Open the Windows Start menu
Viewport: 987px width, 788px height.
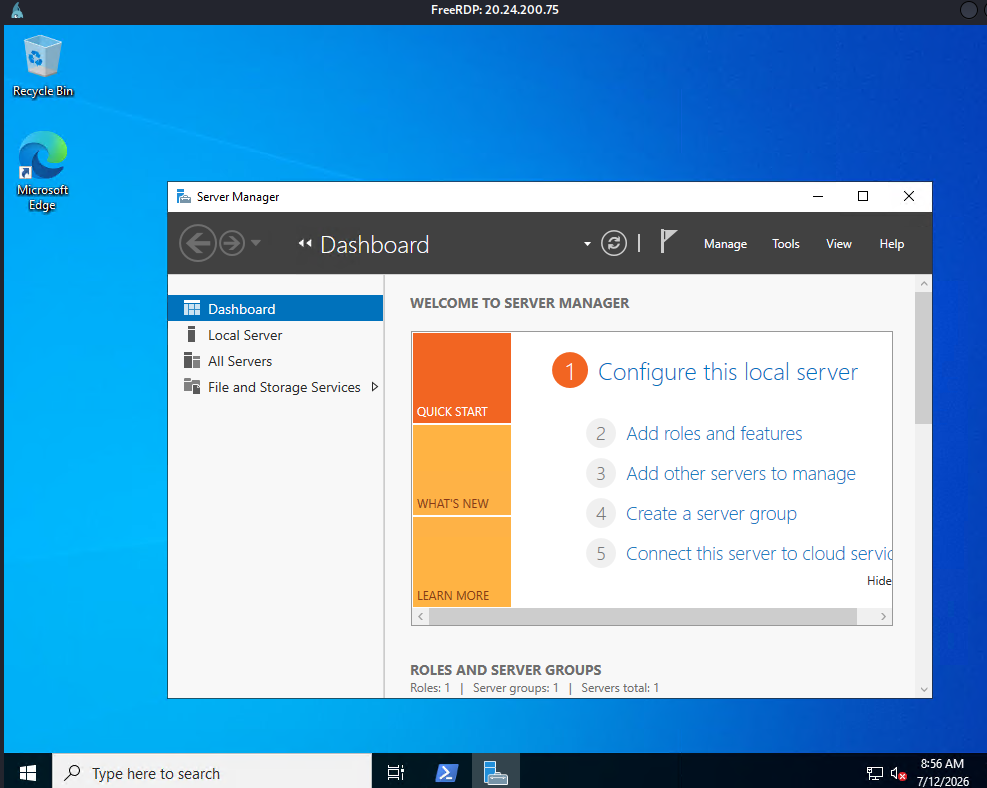(28, 772)
